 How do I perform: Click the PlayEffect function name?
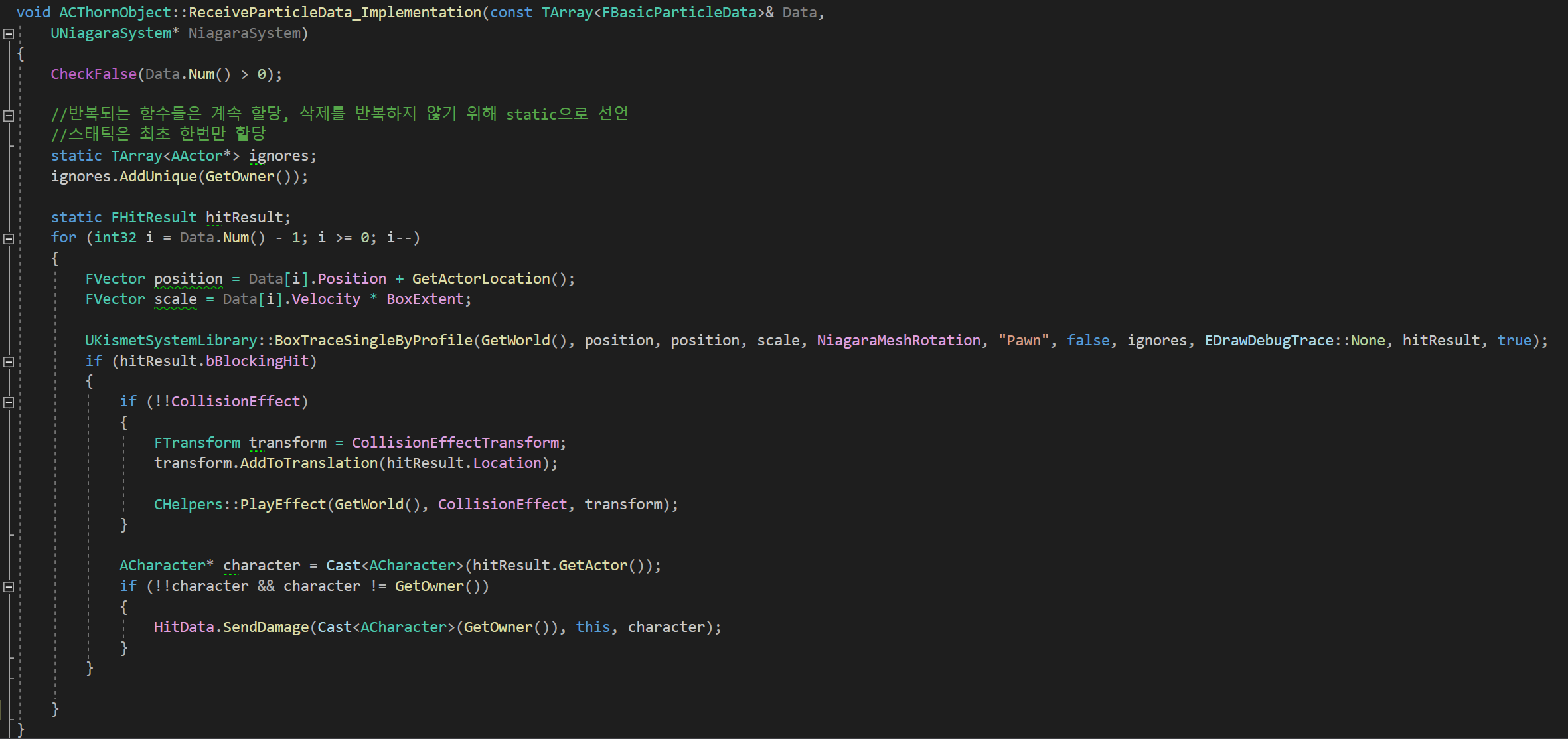point(283,505)
